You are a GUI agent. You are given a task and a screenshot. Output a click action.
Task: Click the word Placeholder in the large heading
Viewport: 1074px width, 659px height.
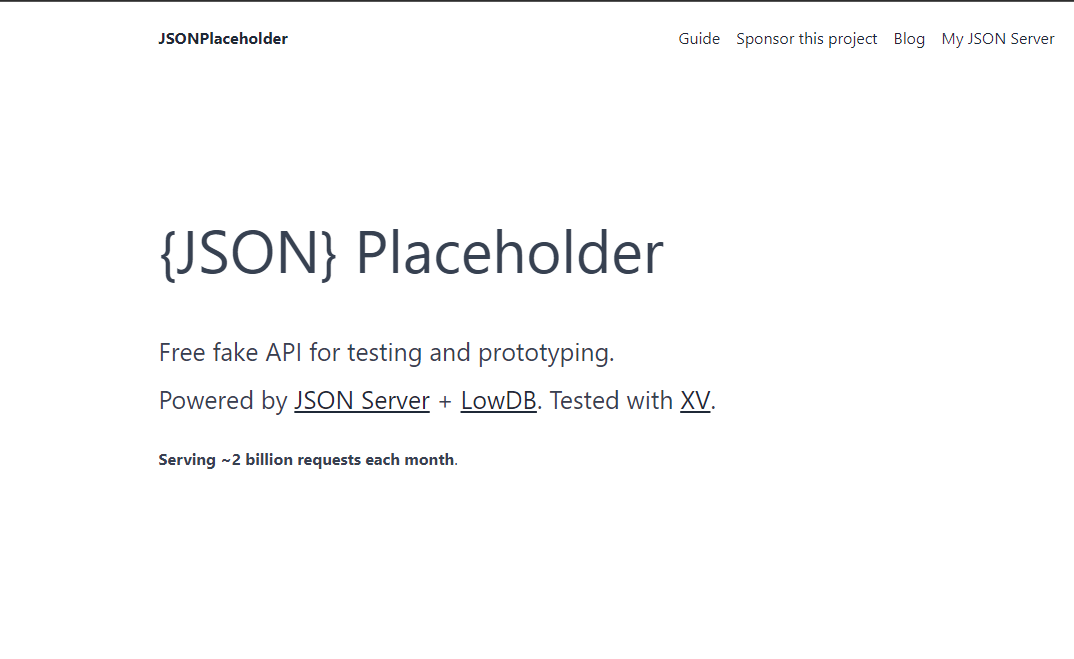point(509,253)
